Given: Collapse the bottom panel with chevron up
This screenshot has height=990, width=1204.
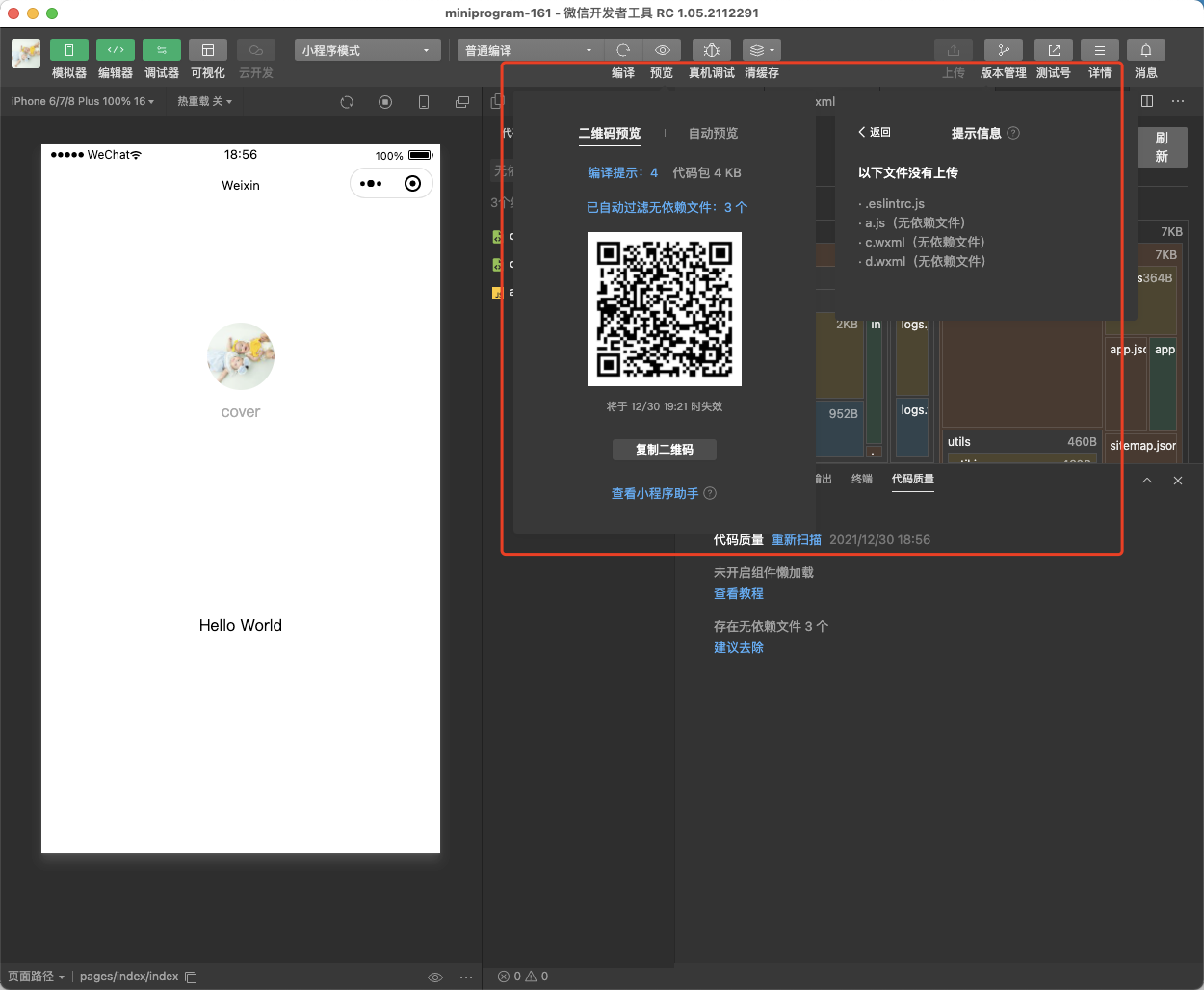Looking at the screenshot, I should 1147,481.
